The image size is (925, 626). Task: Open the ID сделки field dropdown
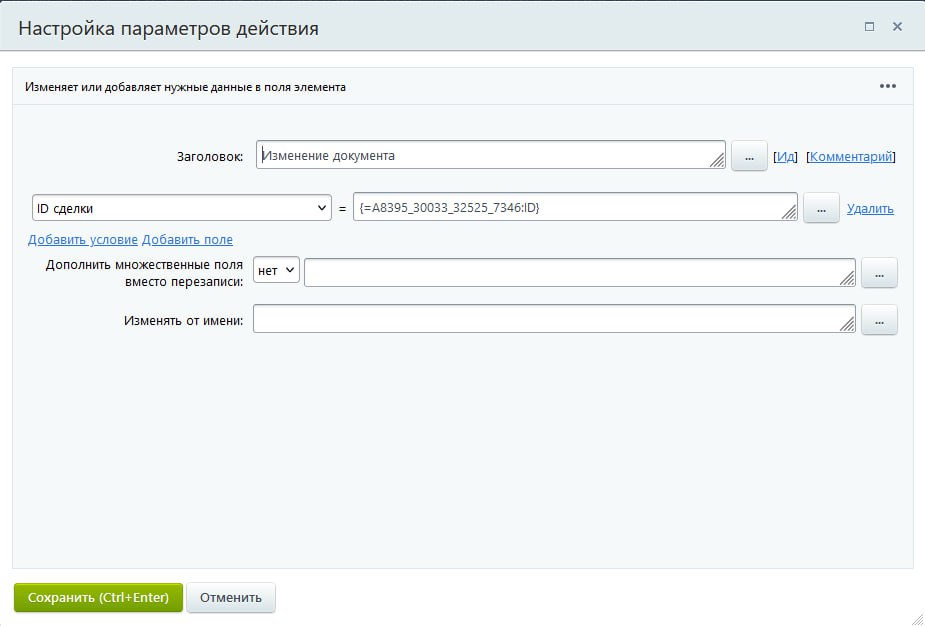coord(182,208)
